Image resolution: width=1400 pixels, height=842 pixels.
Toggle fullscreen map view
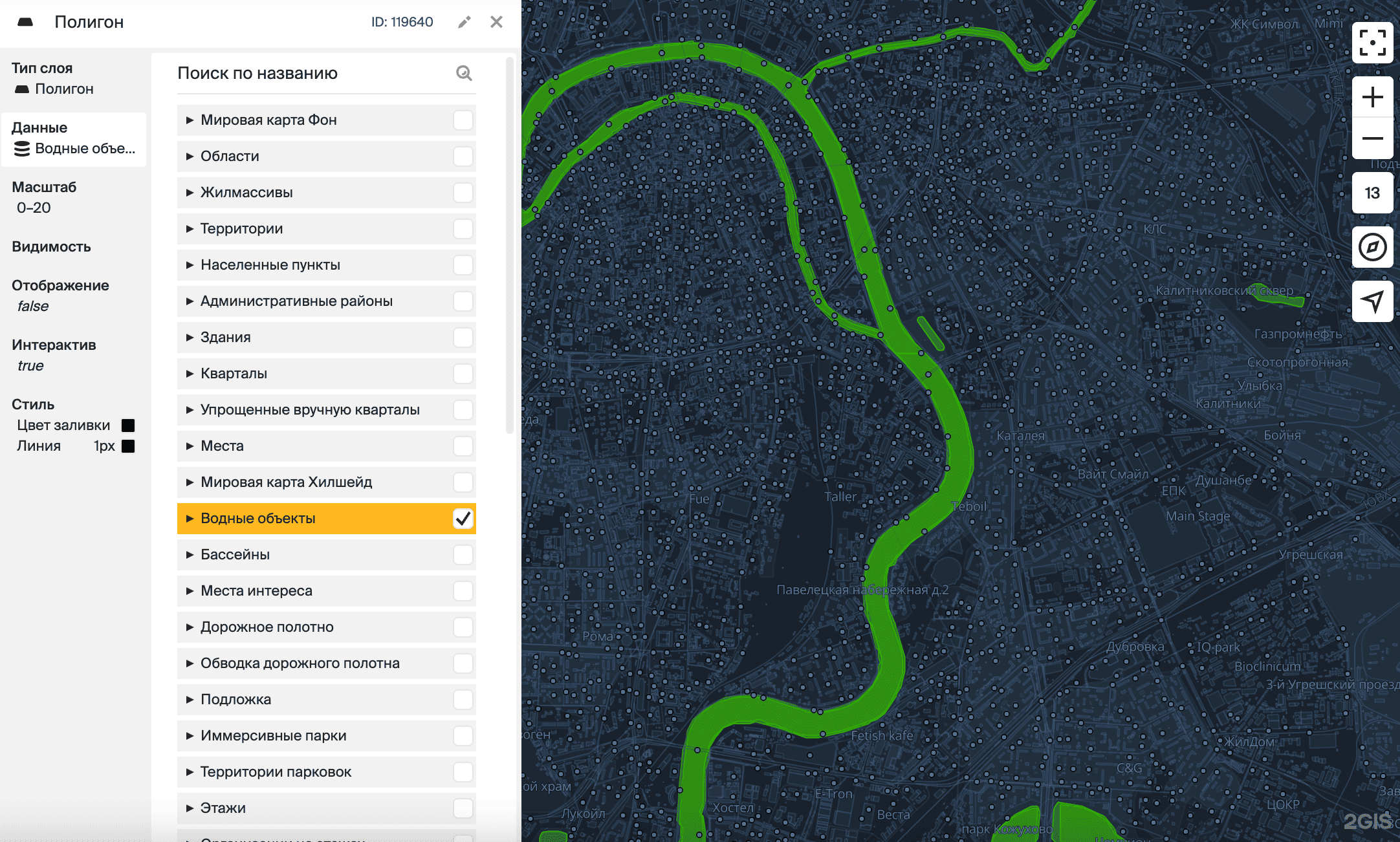pyautogui.click(x=1372, y=43)
